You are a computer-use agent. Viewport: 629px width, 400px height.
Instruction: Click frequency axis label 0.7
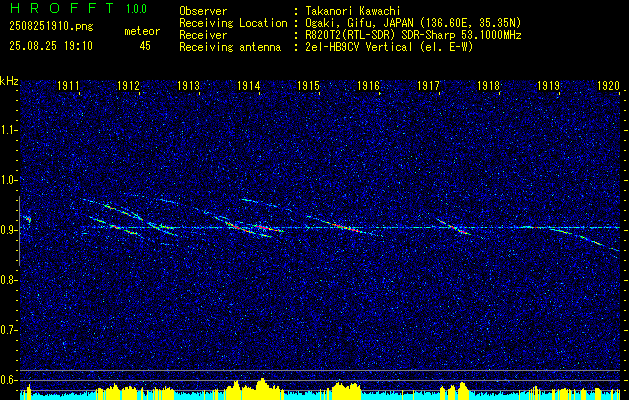(x=7, y=330)
